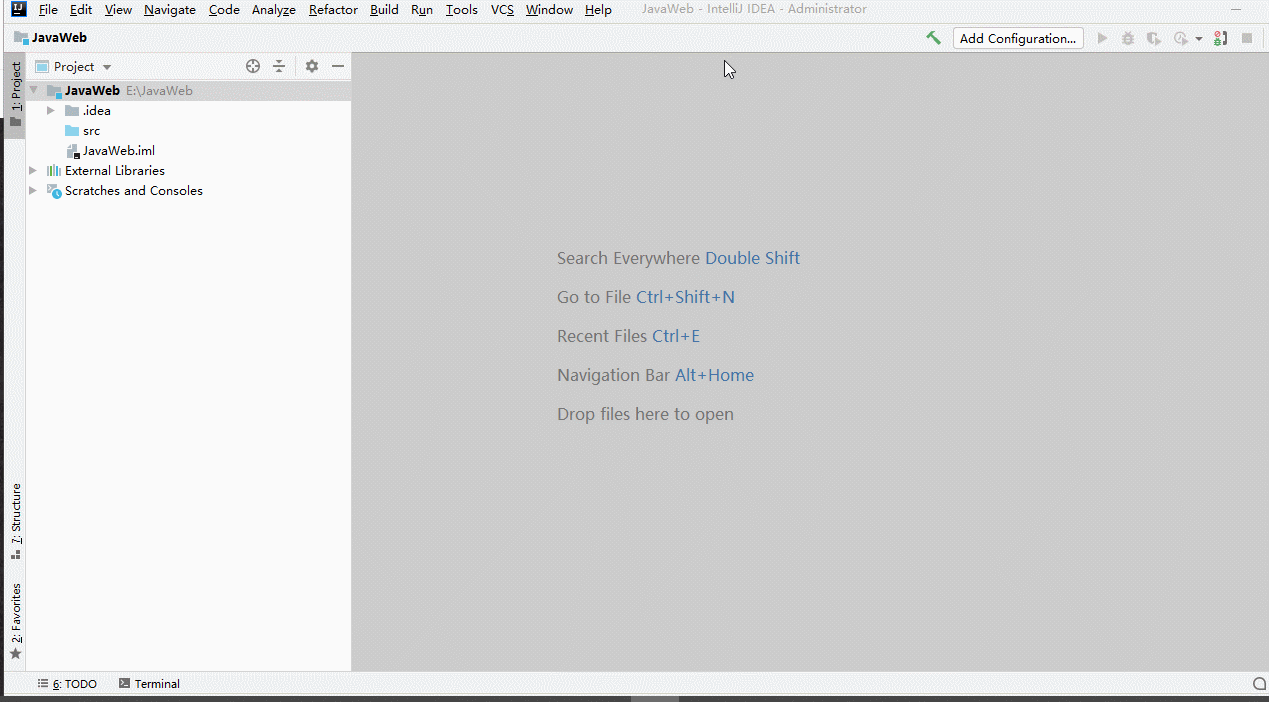Select the JavaWeb.iml file
1269x702 pixels.
tap(118, 151)
